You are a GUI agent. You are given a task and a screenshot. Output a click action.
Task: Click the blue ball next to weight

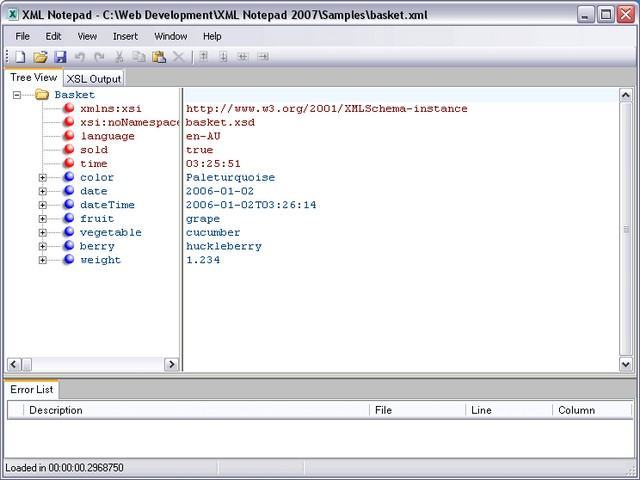pyautogui.click(x=69, y=259)
